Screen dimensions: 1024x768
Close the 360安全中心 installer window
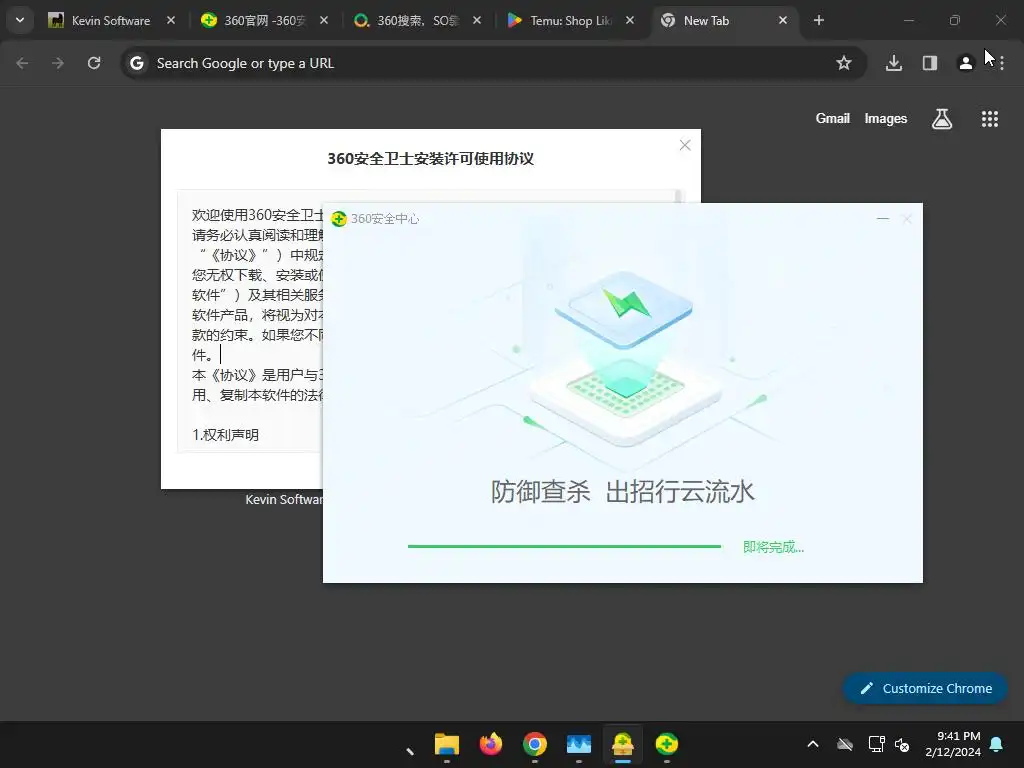click(907, 219)
